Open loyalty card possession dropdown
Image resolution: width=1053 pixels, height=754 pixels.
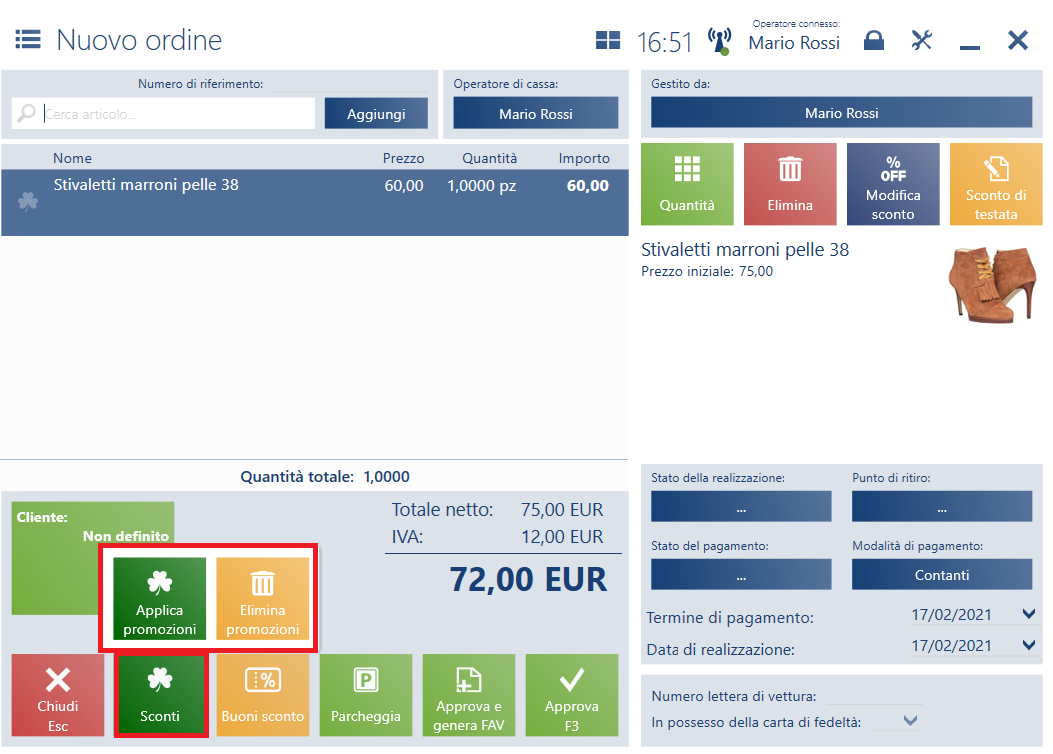coord(909,721)
